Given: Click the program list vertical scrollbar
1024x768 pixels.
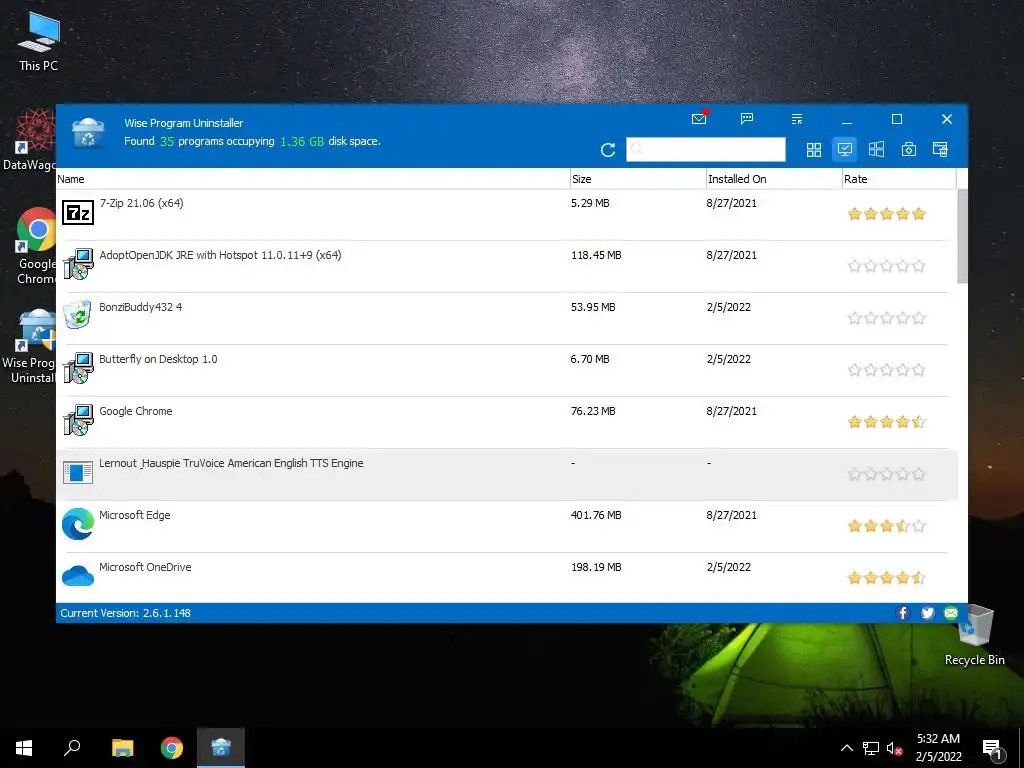Looking at the screenshot, I should click(x=963, y=236).
